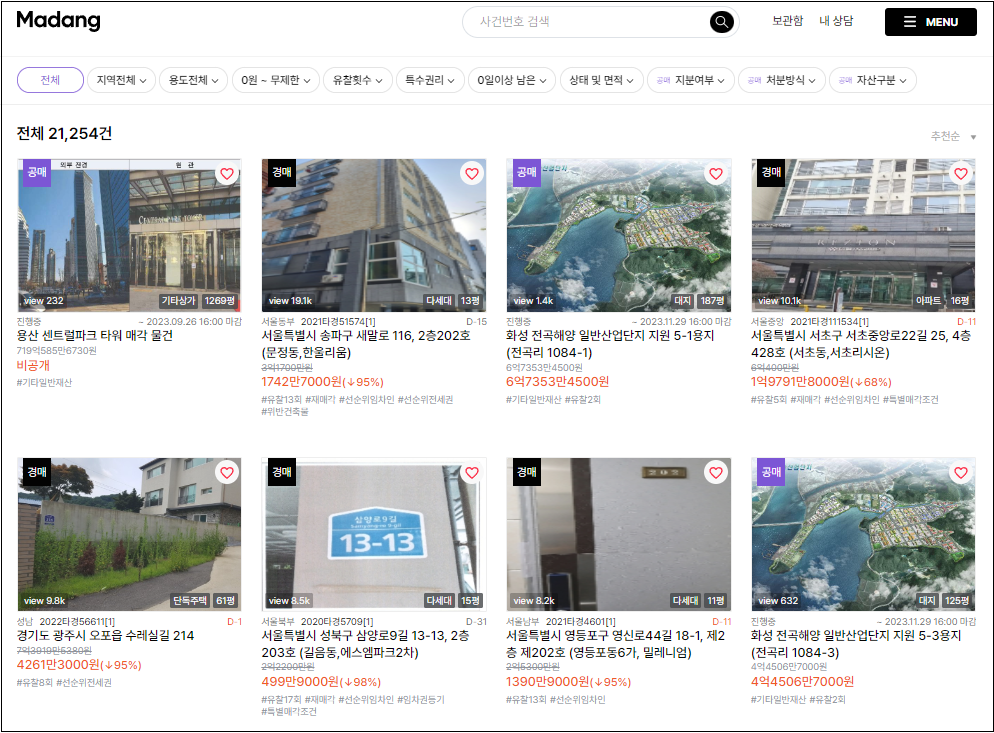Click the price 4261만3000원
Screen dimensions: 994x733
pyautogui.click(x=58, y=665)
